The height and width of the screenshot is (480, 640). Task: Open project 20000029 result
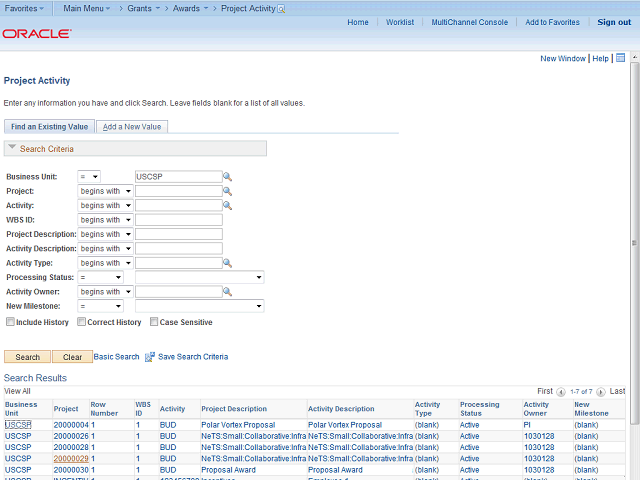click(71, 458)
